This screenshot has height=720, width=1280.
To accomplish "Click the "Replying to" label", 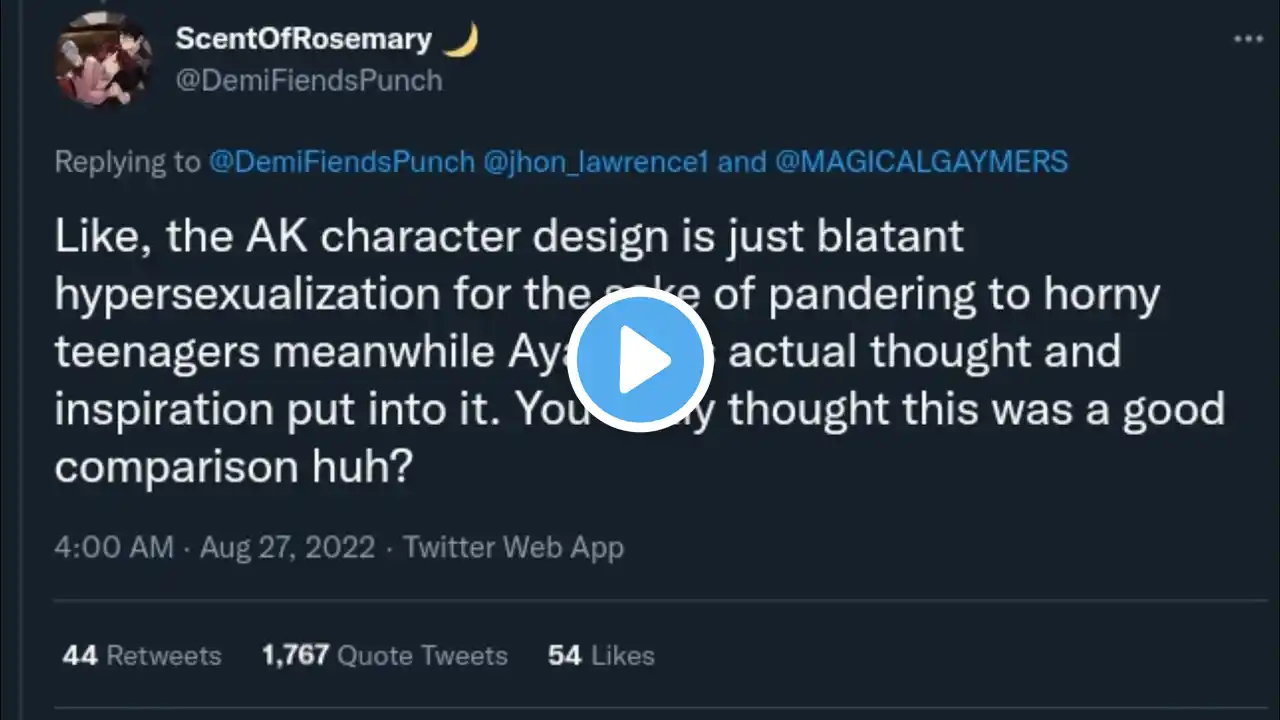I will (127, 162).
